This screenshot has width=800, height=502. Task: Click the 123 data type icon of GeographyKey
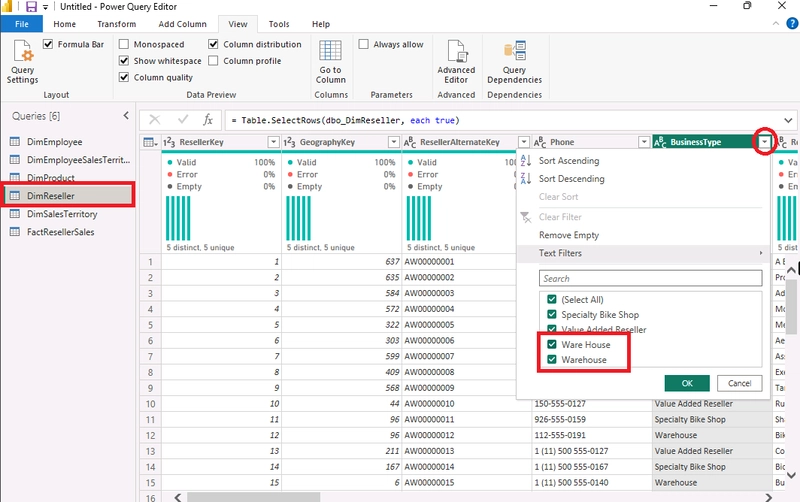click(289, 142)
